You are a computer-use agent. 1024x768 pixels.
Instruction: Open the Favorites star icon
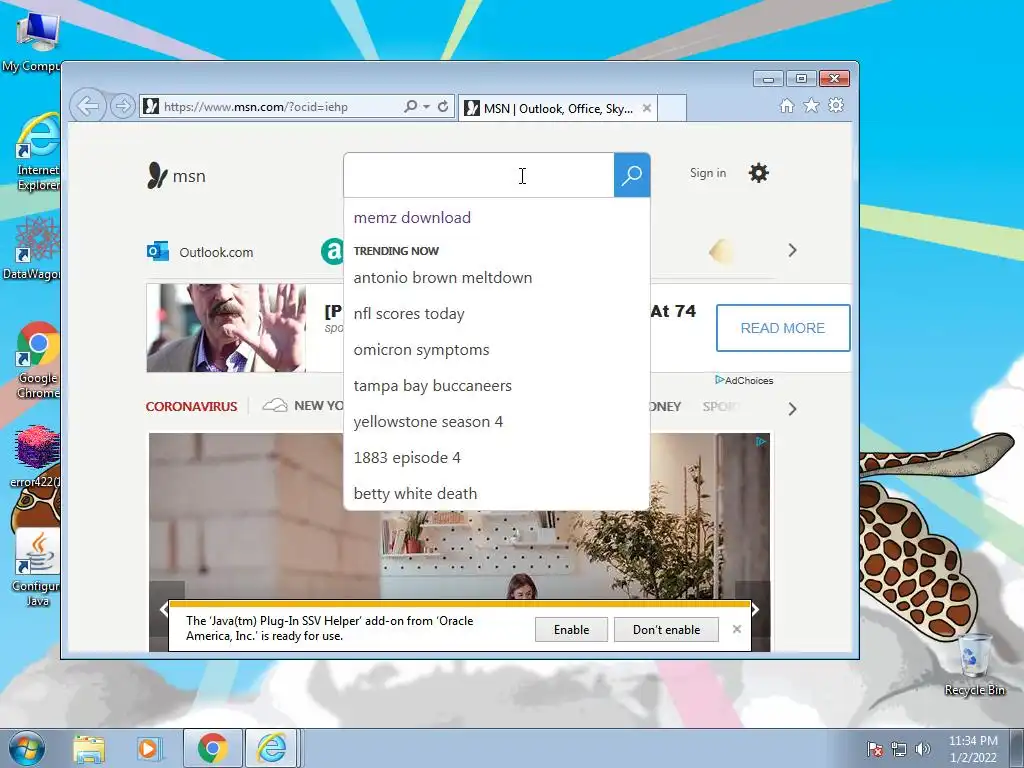[811, 105]
